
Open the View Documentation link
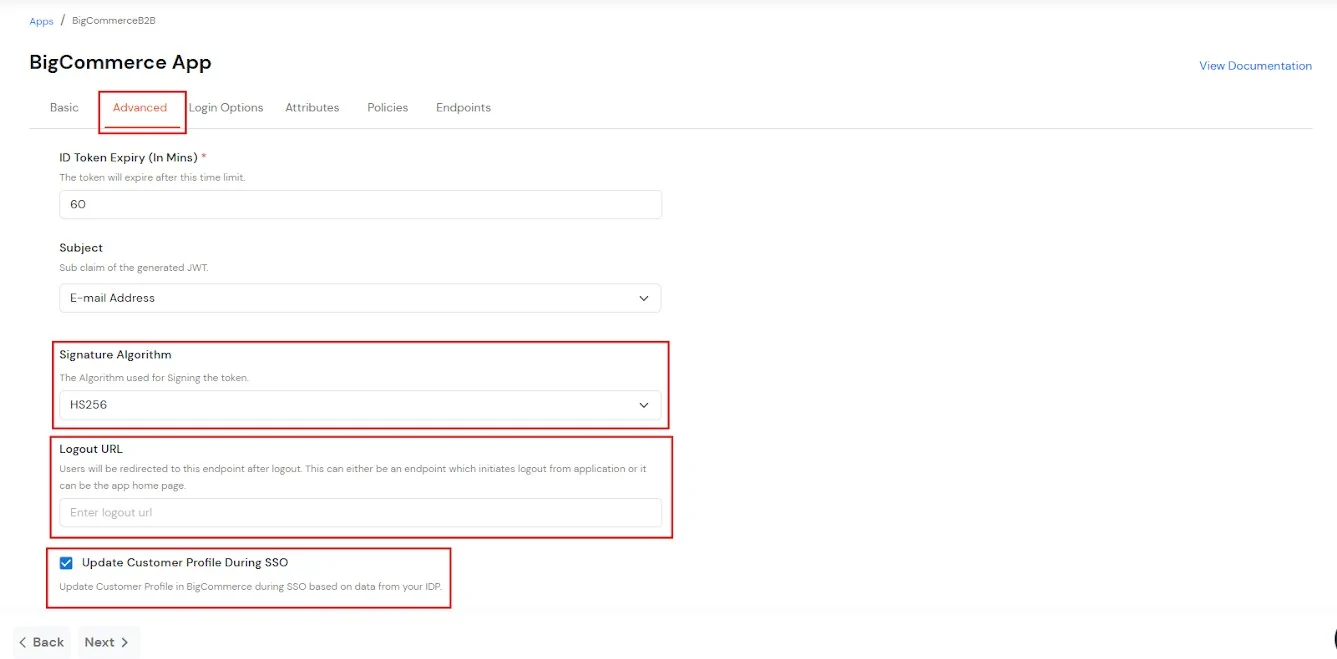(x=1255, y=66)
